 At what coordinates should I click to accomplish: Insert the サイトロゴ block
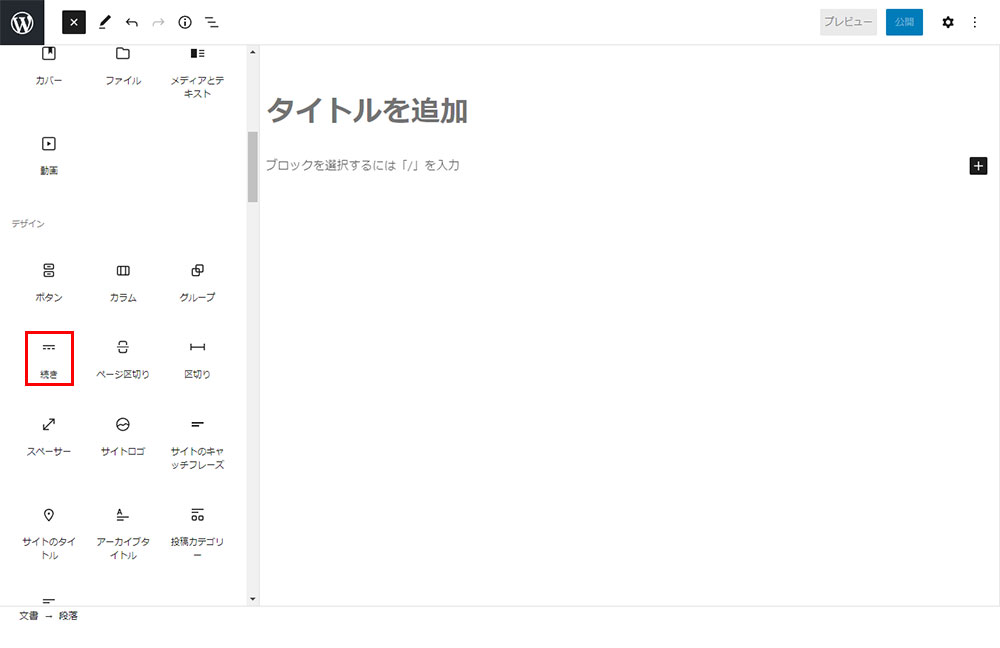pos(123,436)
